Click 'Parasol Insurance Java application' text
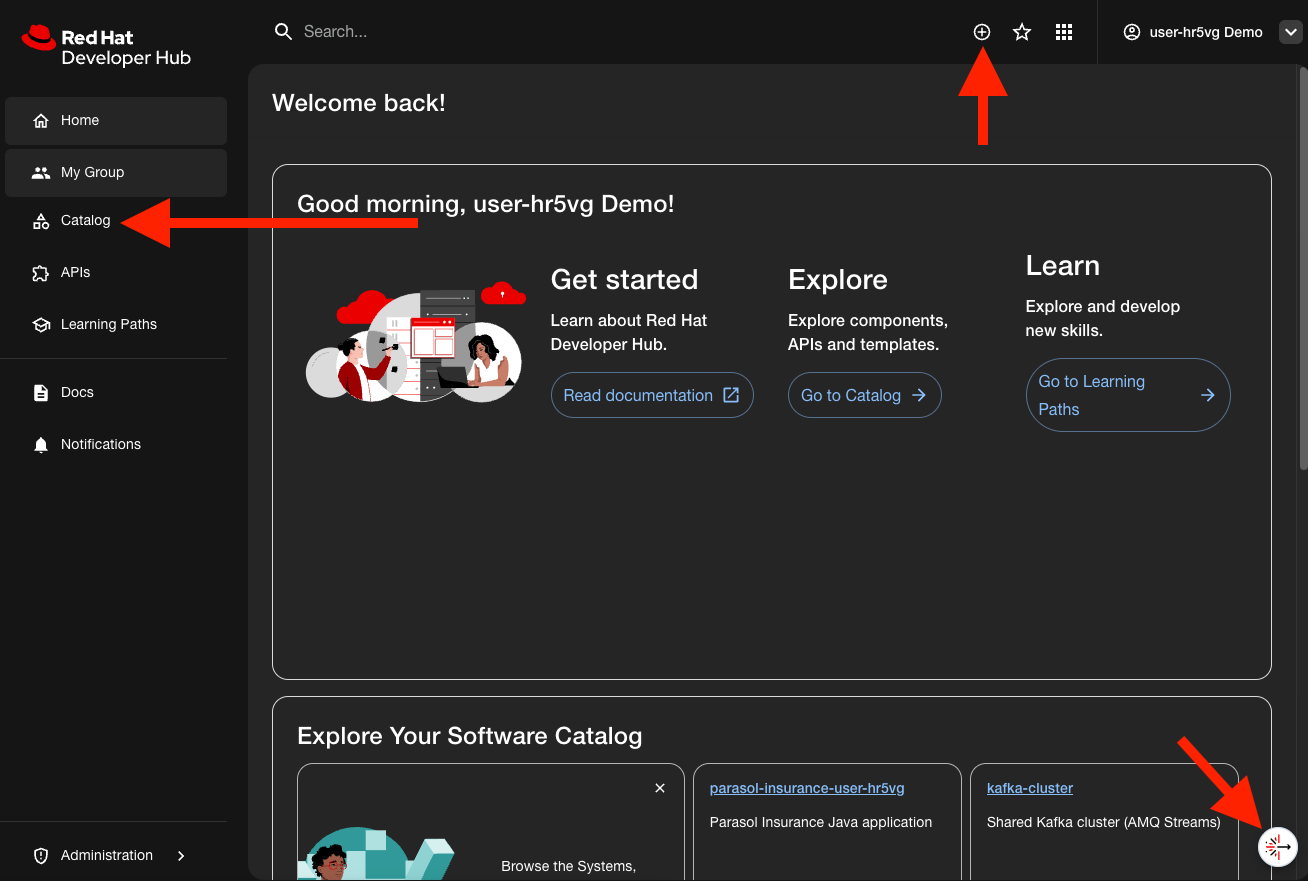1308x881 pixels. pos(821,822)
